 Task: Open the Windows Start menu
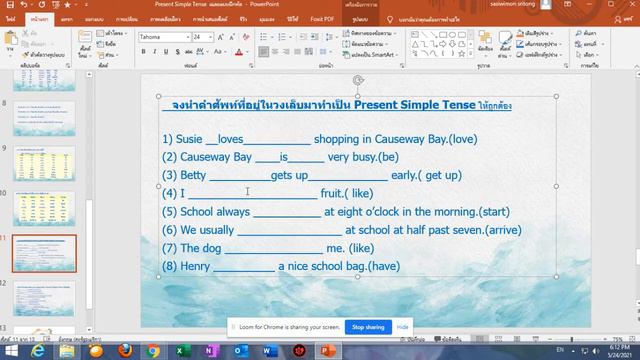click(x=11, y=351)
